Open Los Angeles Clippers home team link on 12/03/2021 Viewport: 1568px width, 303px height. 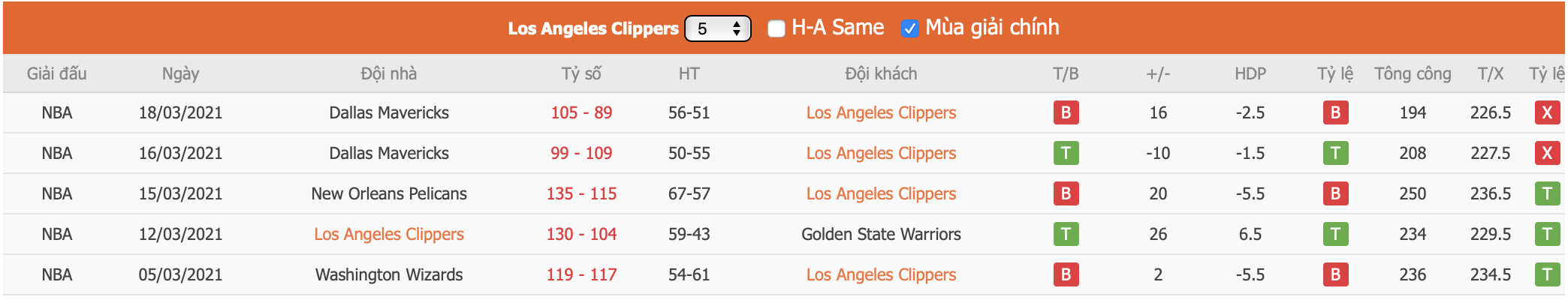tap(389, 234)
